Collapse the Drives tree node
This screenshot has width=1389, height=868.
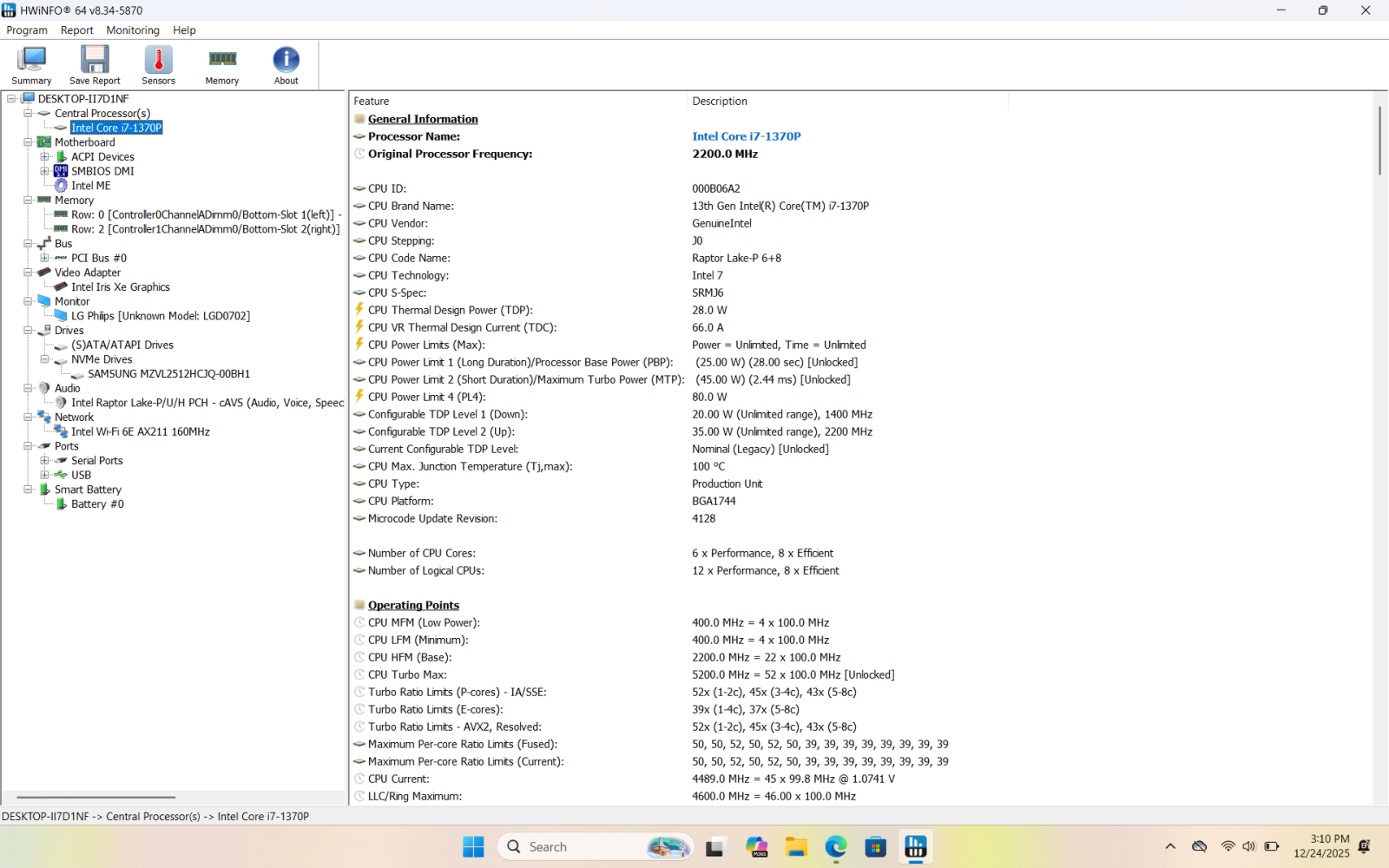28,331
